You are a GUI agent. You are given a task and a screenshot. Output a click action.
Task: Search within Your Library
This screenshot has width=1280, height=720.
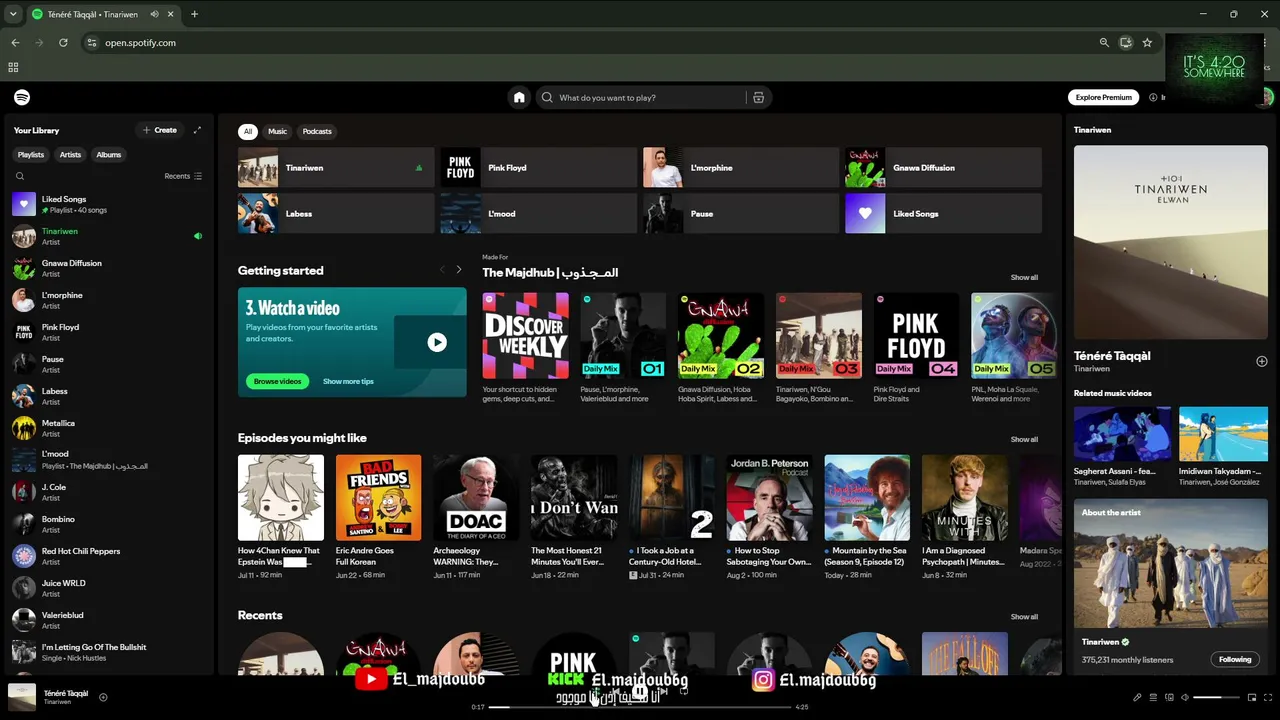[x=19, y=176]
